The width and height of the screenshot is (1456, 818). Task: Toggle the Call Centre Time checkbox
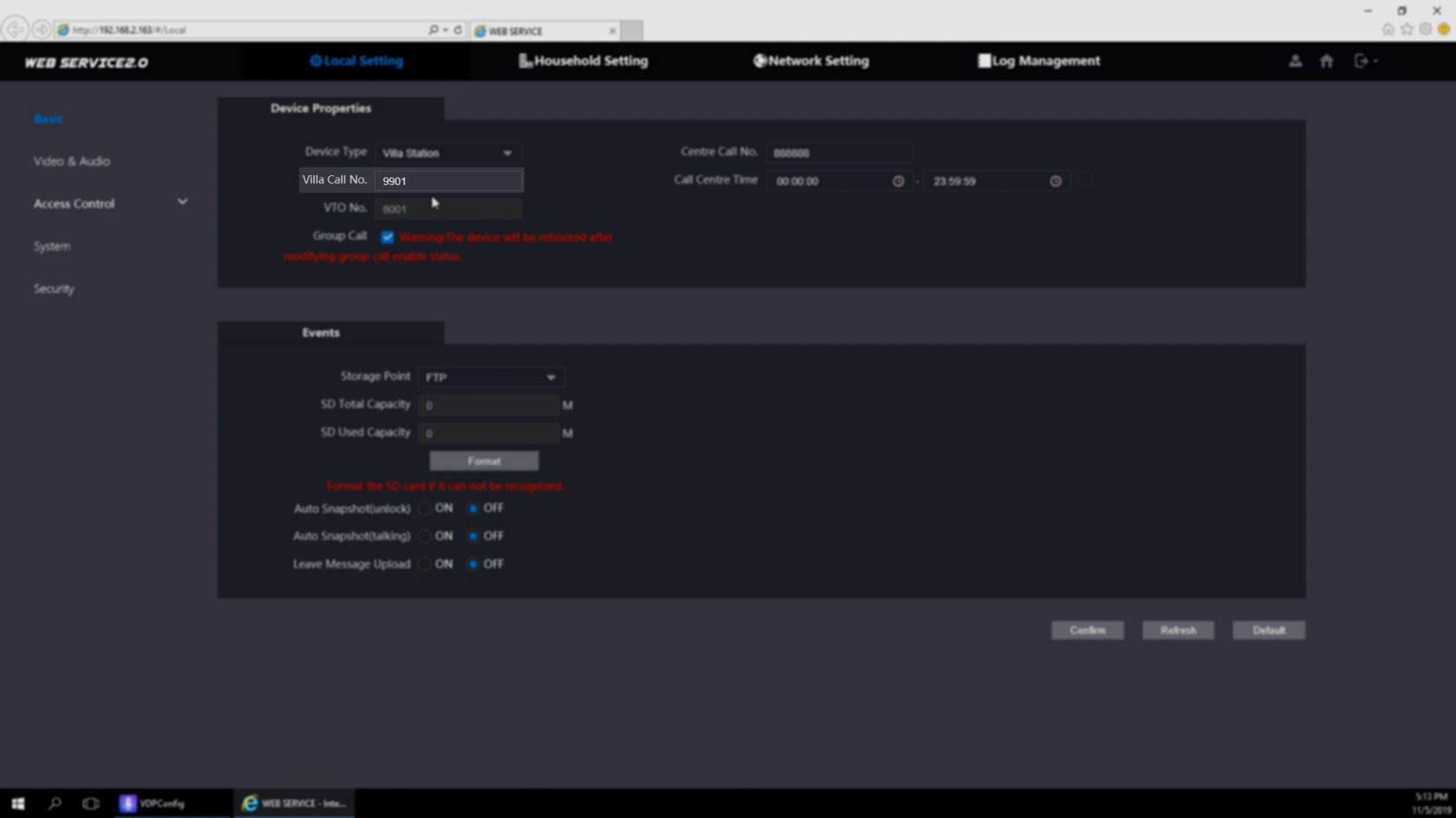pyautogui.click(x=1085, y=180)
